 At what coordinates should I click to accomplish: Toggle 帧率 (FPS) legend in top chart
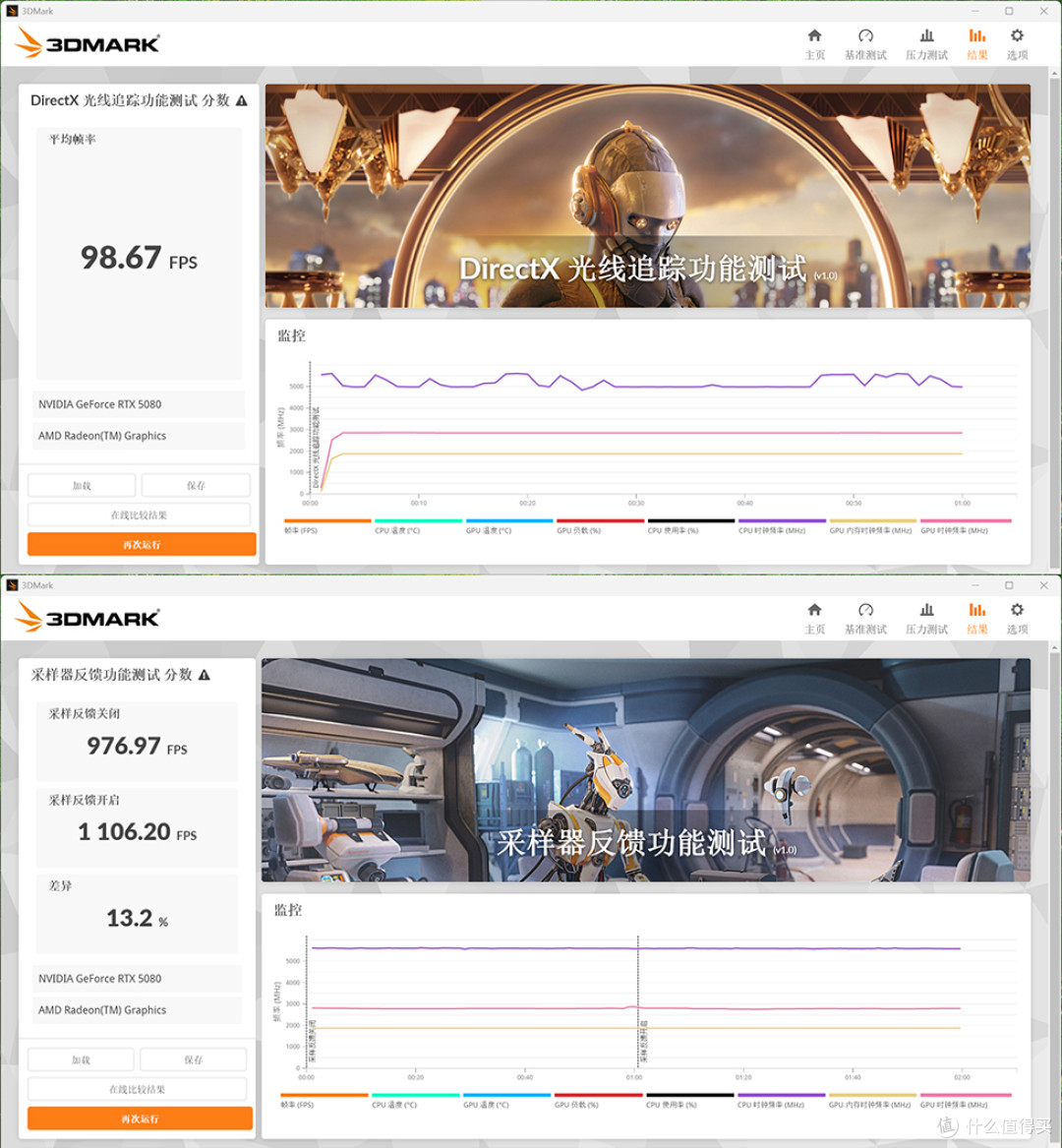[x=326, y=526]
